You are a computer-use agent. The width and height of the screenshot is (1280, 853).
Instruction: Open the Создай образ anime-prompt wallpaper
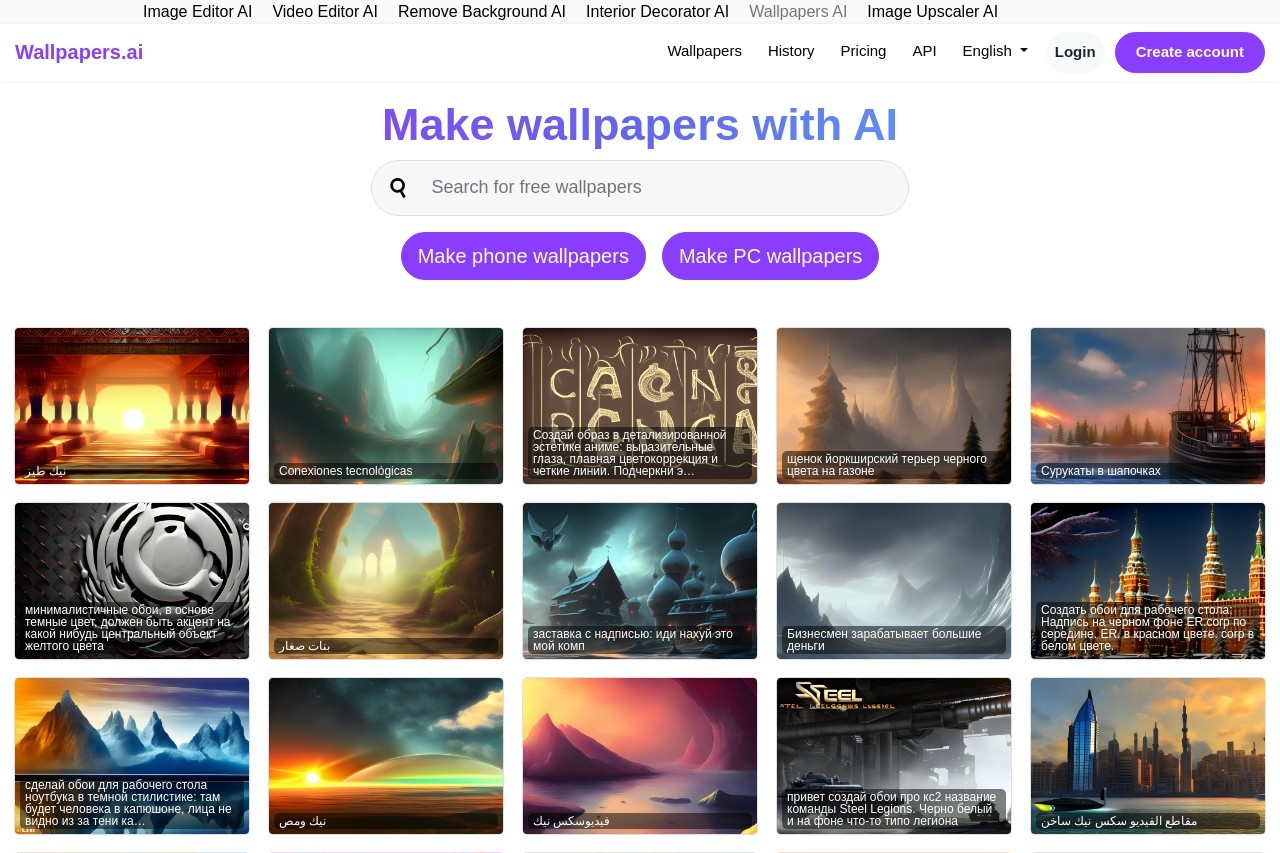coord(640,406)
